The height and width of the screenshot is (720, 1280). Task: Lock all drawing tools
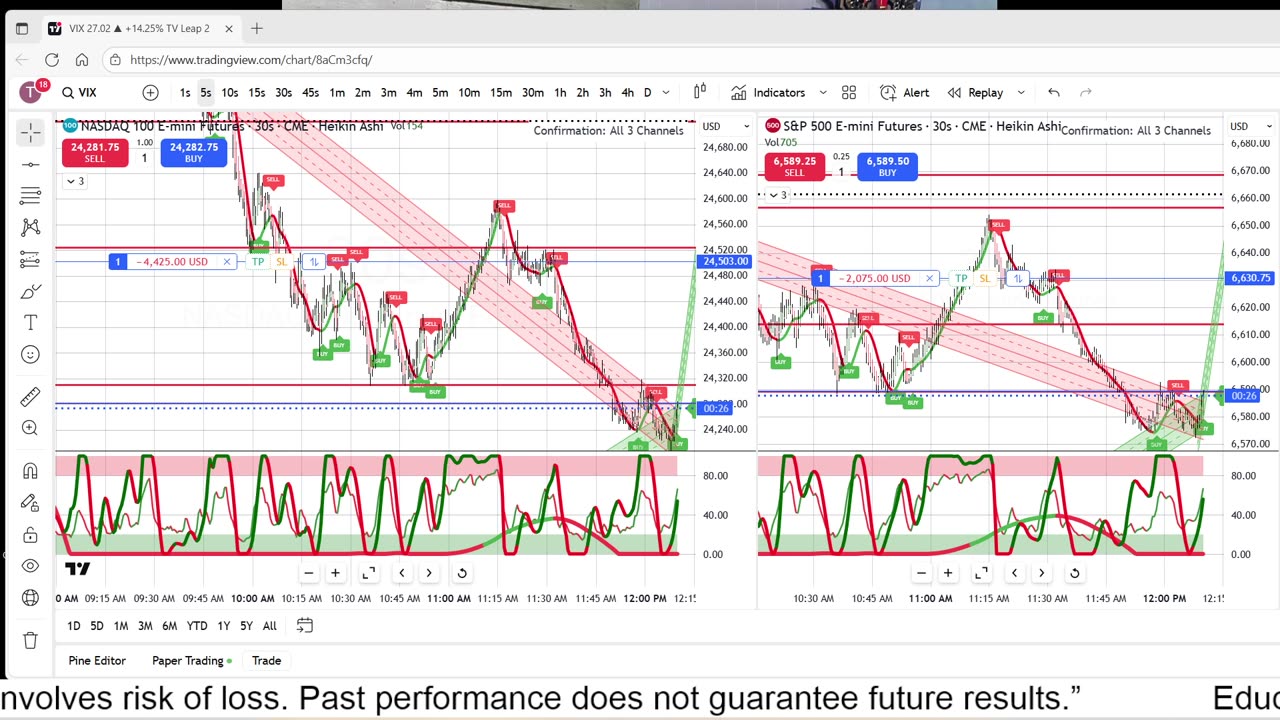click(30, 535)
